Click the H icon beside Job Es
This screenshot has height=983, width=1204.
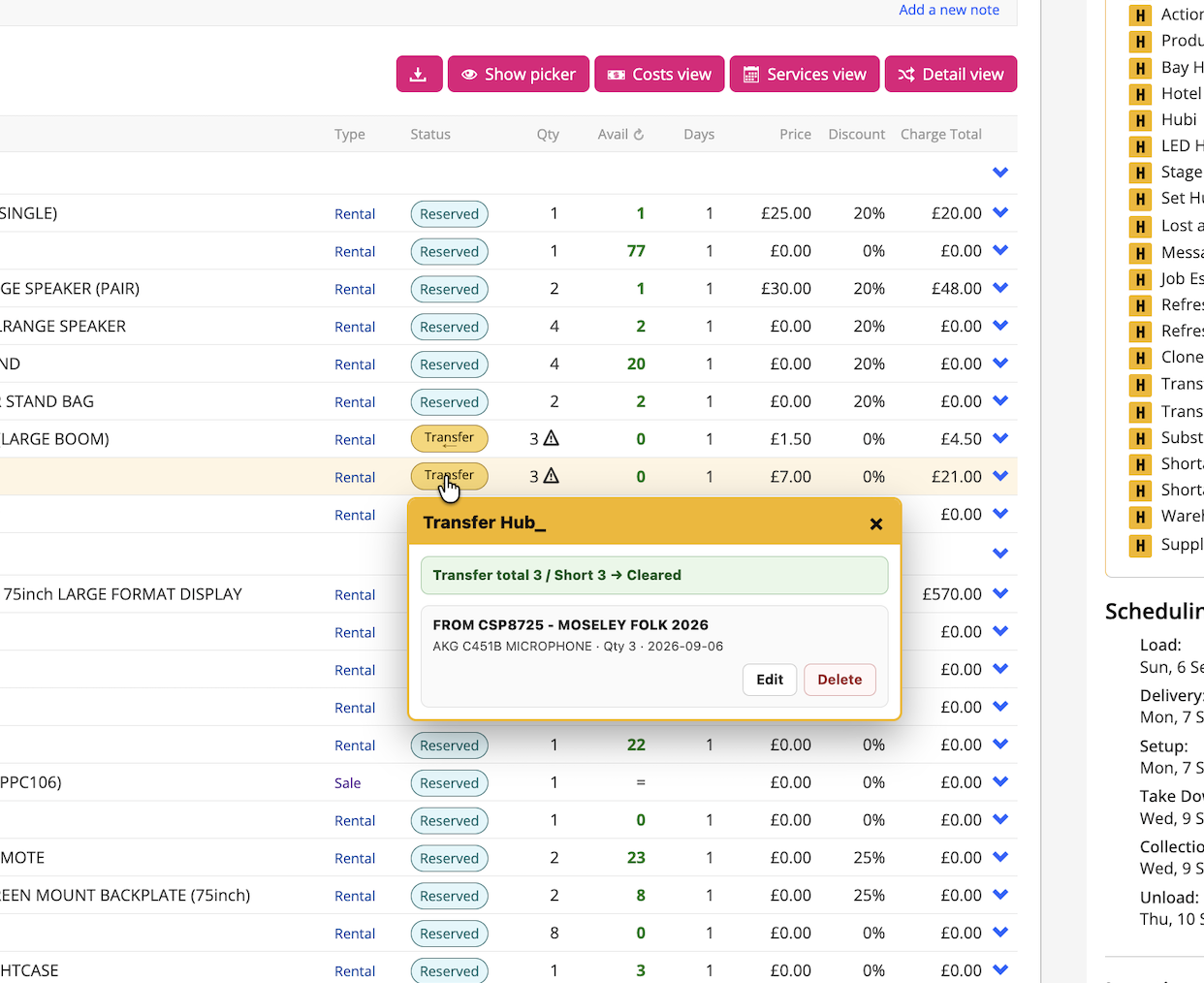tap(1140, 279)
